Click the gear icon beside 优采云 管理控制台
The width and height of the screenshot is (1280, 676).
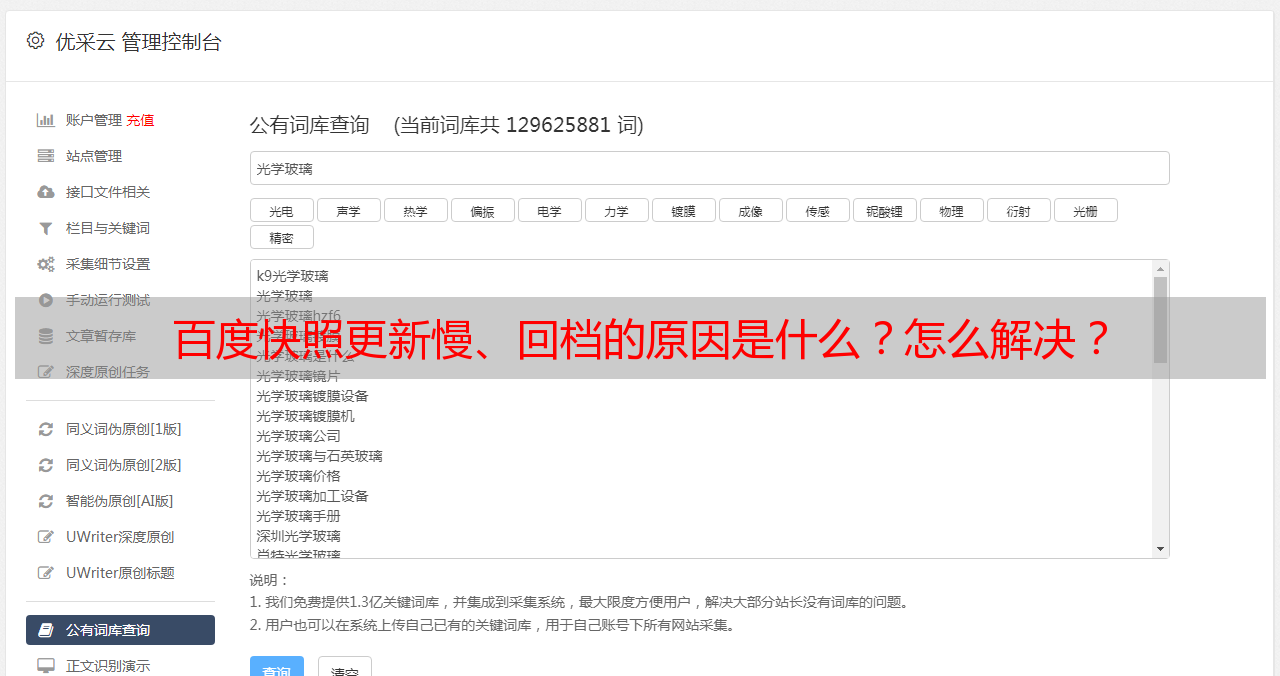point(36,41)
